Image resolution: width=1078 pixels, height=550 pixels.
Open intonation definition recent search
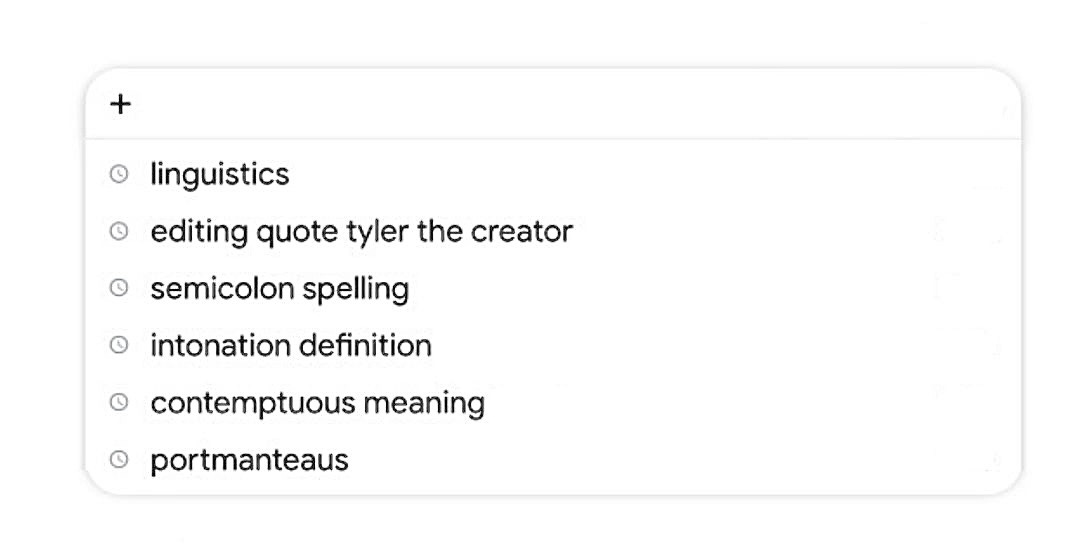(x=553, y=345)
